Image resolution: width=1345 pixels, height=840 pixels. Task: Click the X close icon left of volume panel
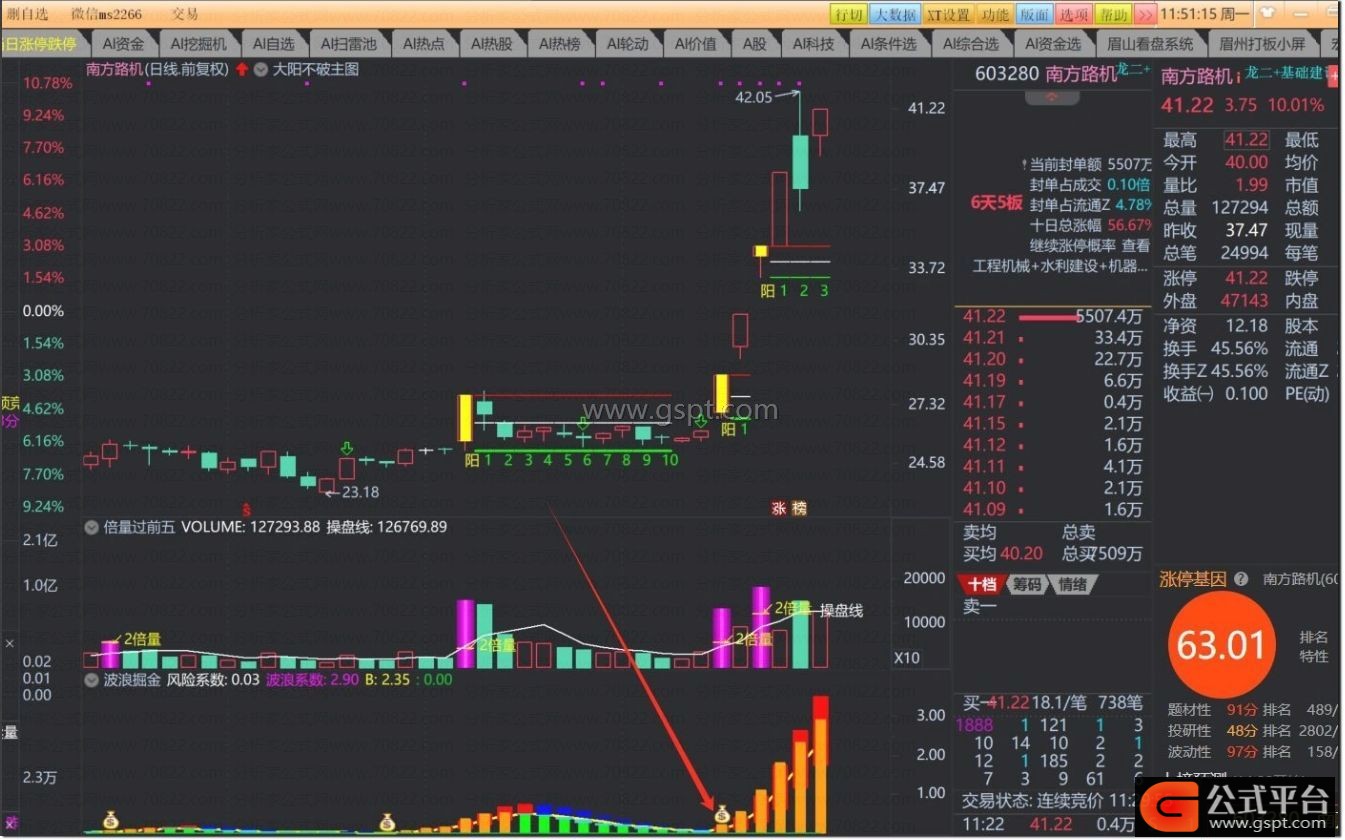pyautogui.click(x=10, y=645)
